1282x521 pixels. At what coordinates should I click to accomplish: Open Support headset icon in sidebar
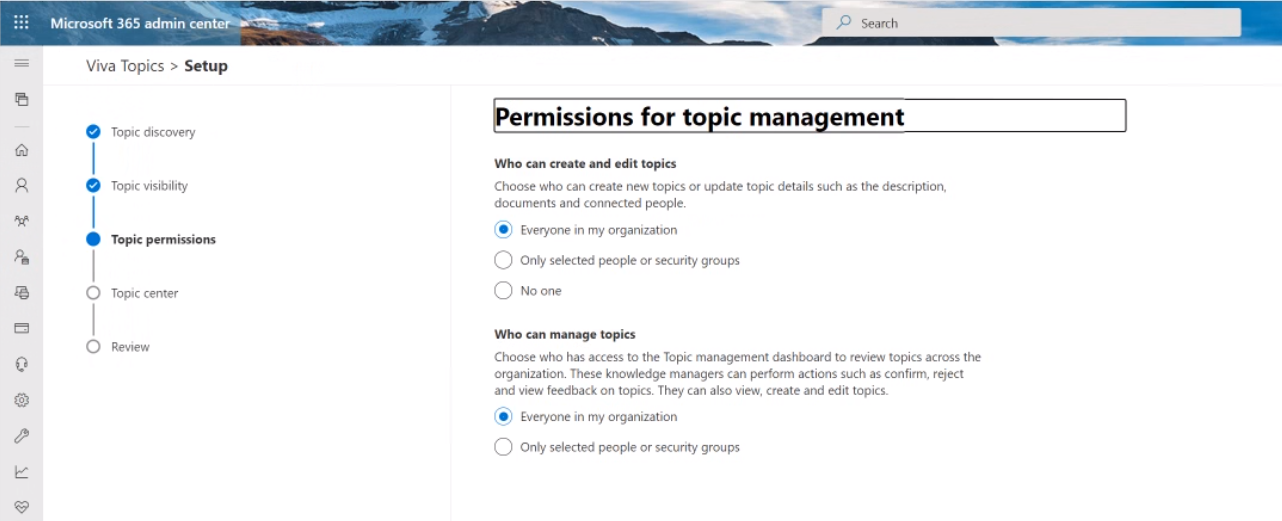[21, 364]
